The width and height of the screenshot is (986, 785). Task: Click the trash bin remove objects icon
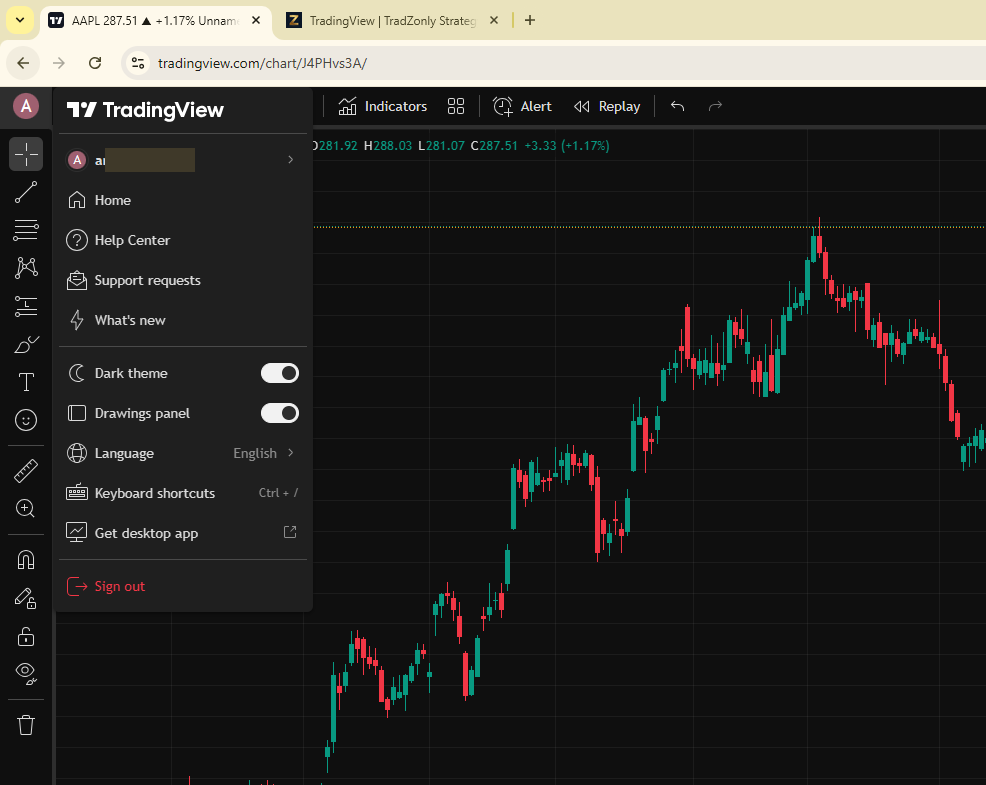26,725
